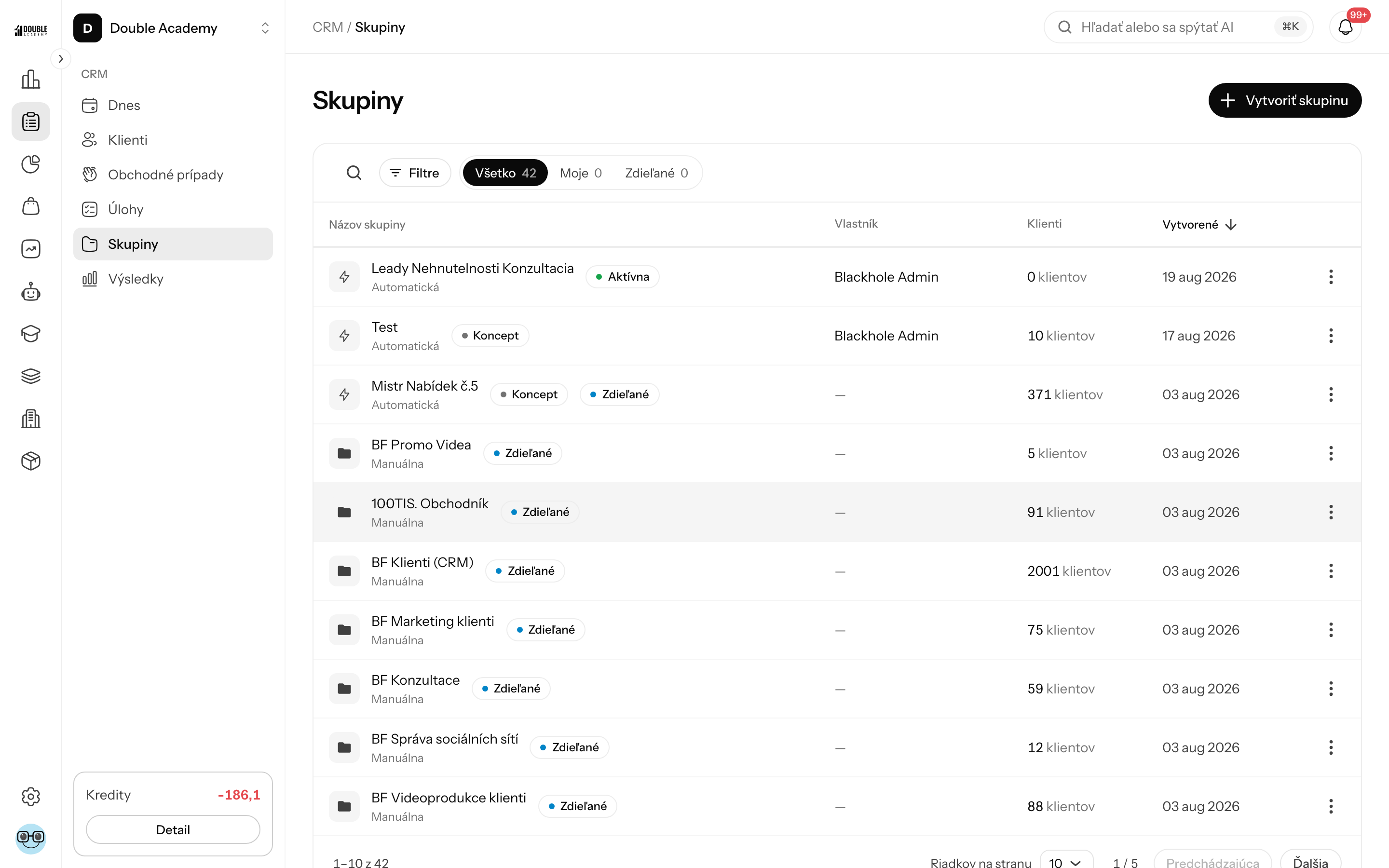Image resolution: width=1389 pixels, height=868 pixels.
Task: Open row menu for Mistr Nabídek č.5
Action: click(x=1331, y=394)
